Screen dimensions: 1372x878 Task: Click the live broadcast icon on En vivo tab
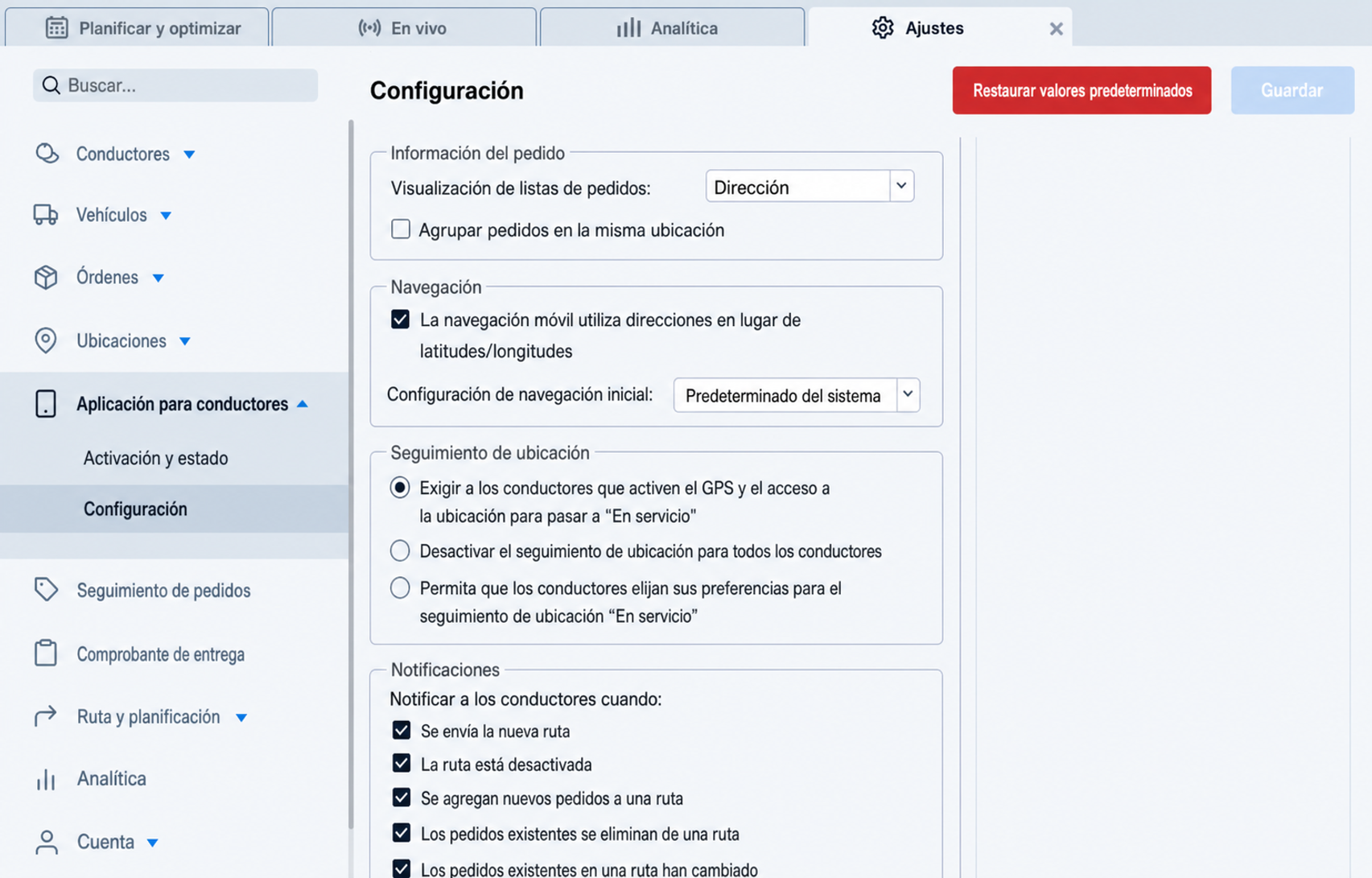369,28
